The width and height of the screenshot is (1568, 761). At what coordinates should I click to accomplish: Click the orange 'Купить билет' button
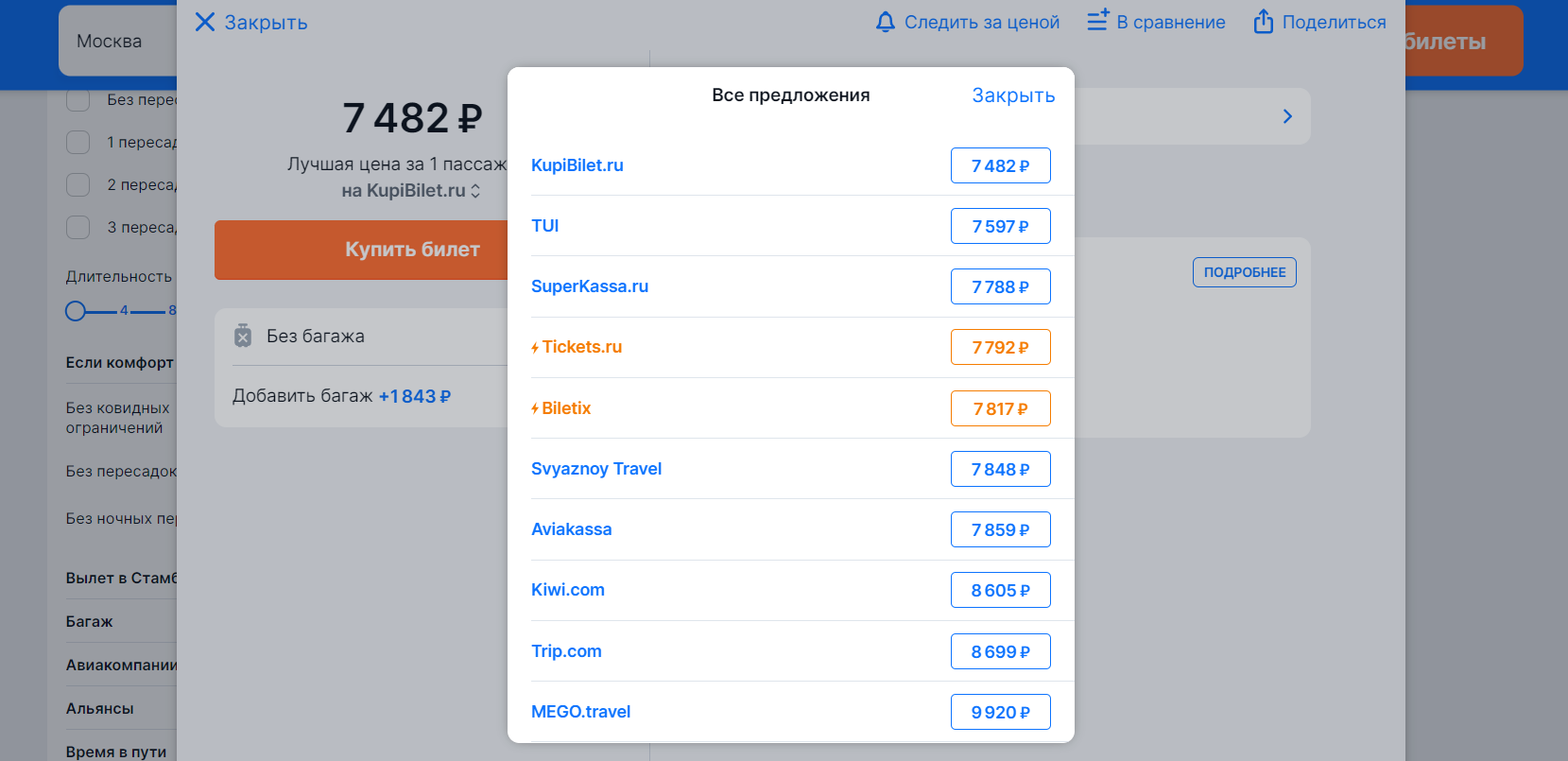point(361,250)
